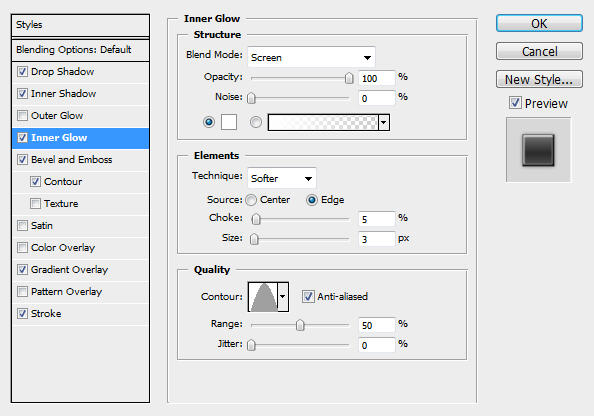The height and width of the screenshot is (416, 594).
Task: Enable the Texture checkbox
Action: click(35, 203)
